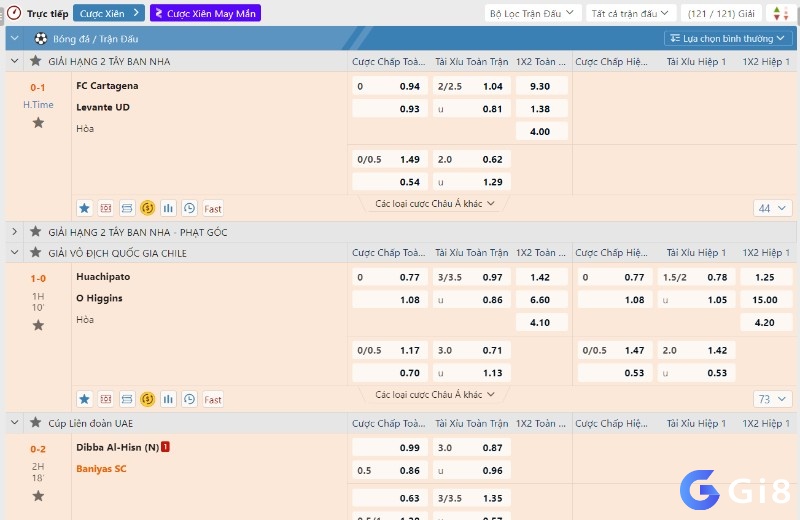This screenshot has height=520, width=800.
Task: Open the 44 more markets dropdown
Action: click(772, 208)
